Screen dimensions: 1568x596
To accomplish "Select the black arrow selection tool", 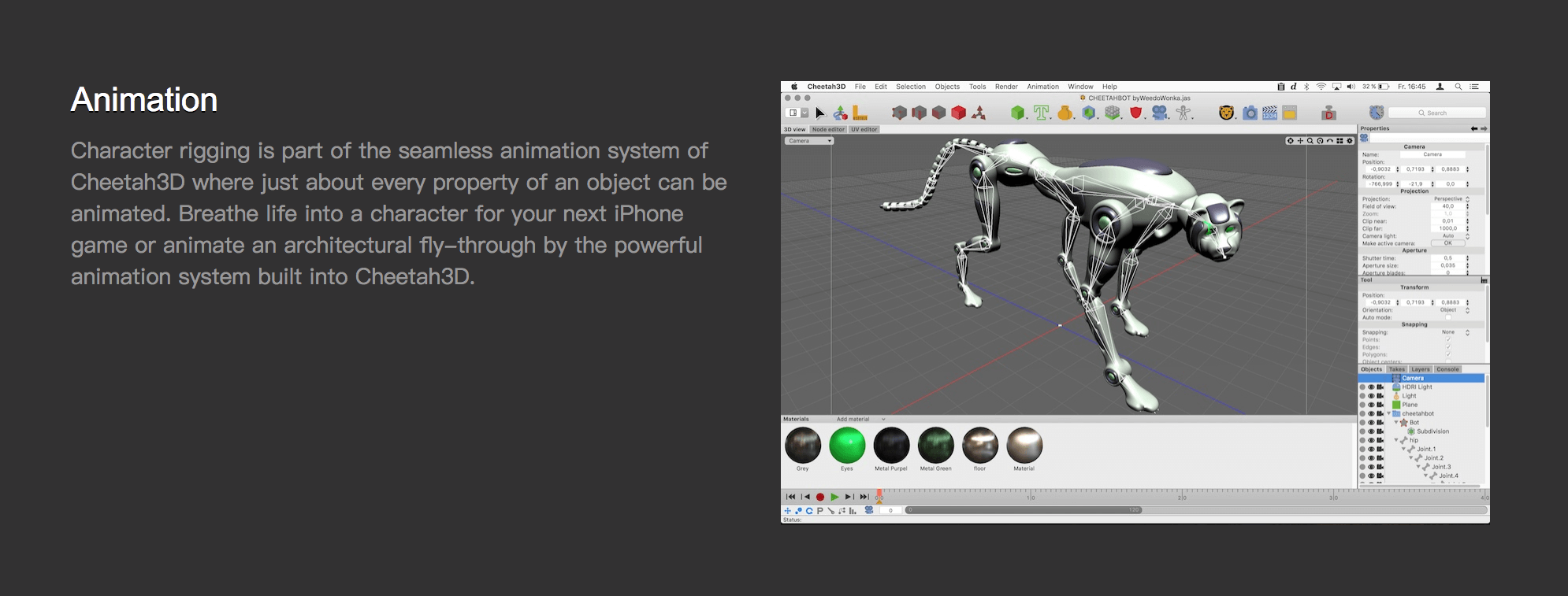I will tap(820, 113).
